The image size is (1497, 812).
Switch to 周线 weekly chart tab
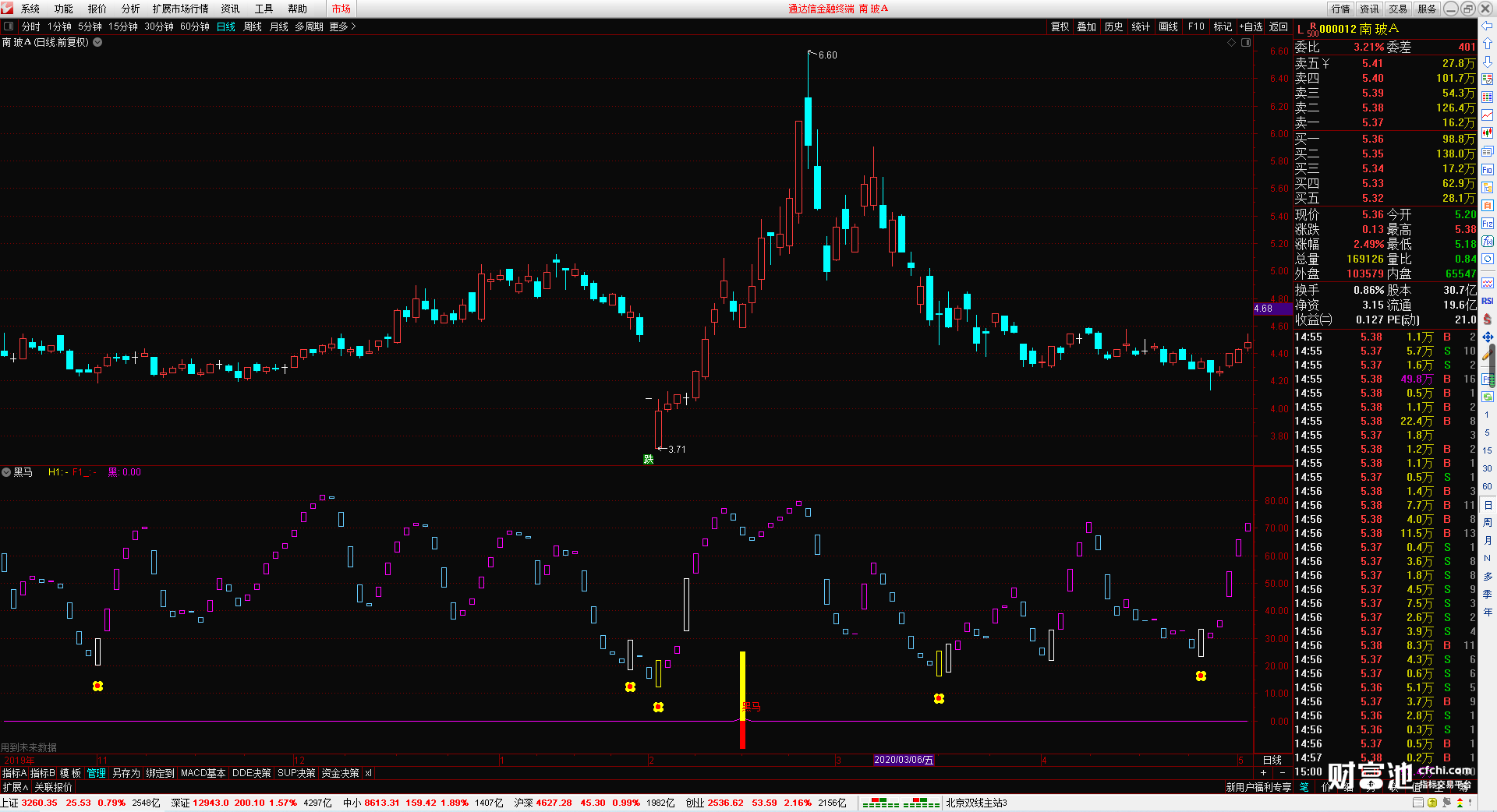click(x=253, y=26)
